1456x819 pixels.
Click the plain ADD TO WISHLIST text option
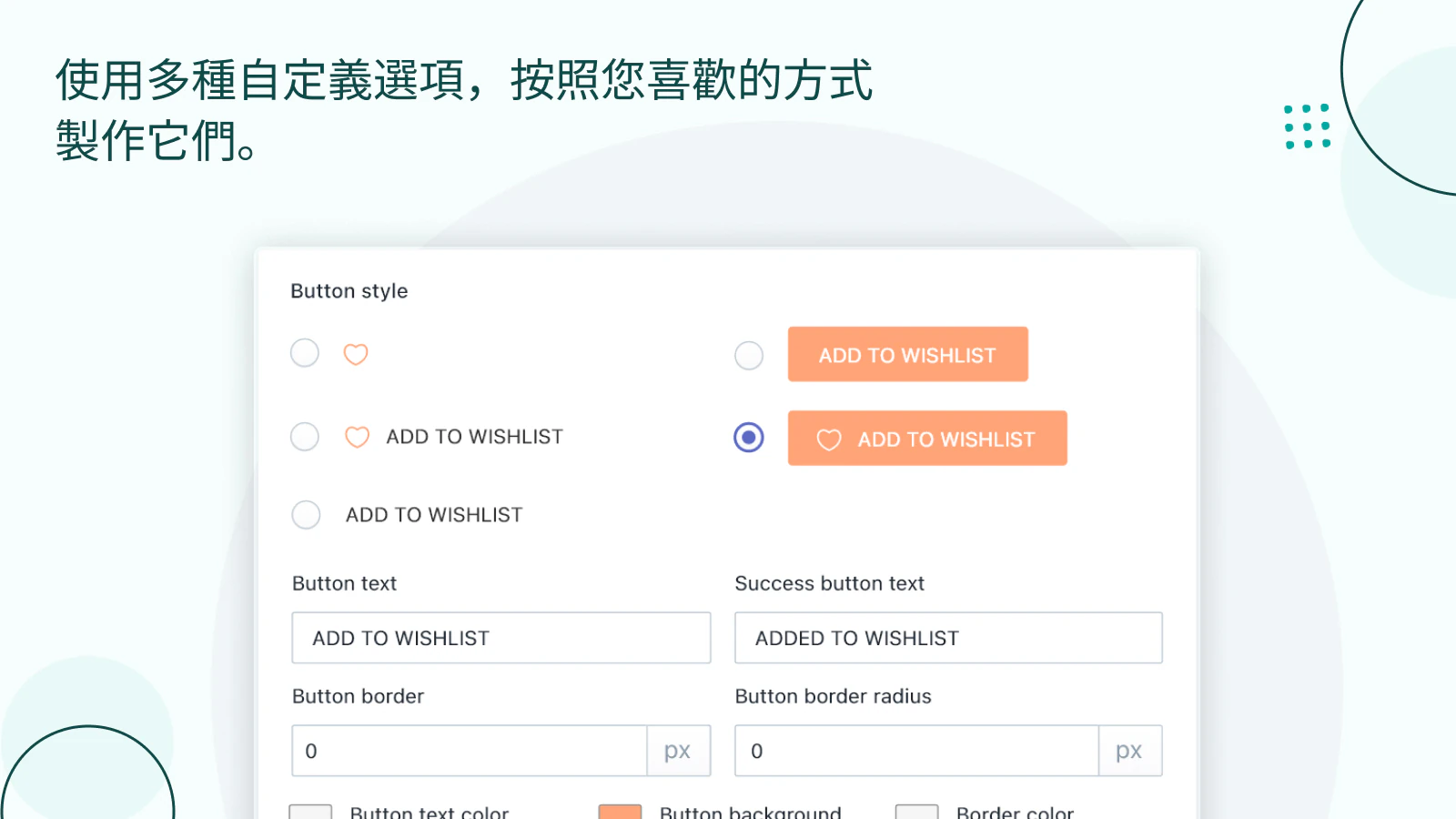coord(434,515)
